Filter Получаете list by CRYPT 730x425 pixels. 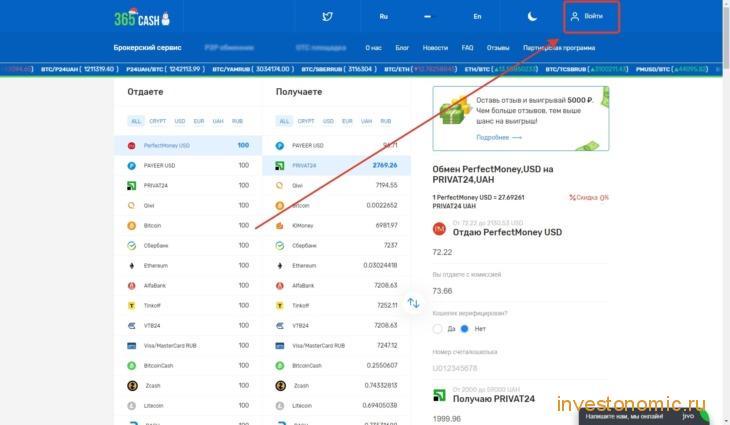click(306, 121)
